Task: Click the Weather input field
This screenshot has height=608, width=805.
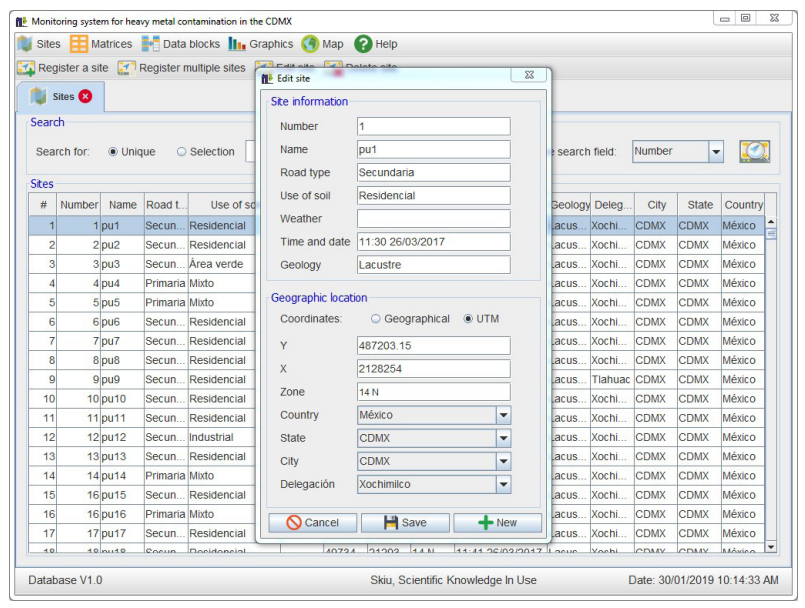Action: 433,218
